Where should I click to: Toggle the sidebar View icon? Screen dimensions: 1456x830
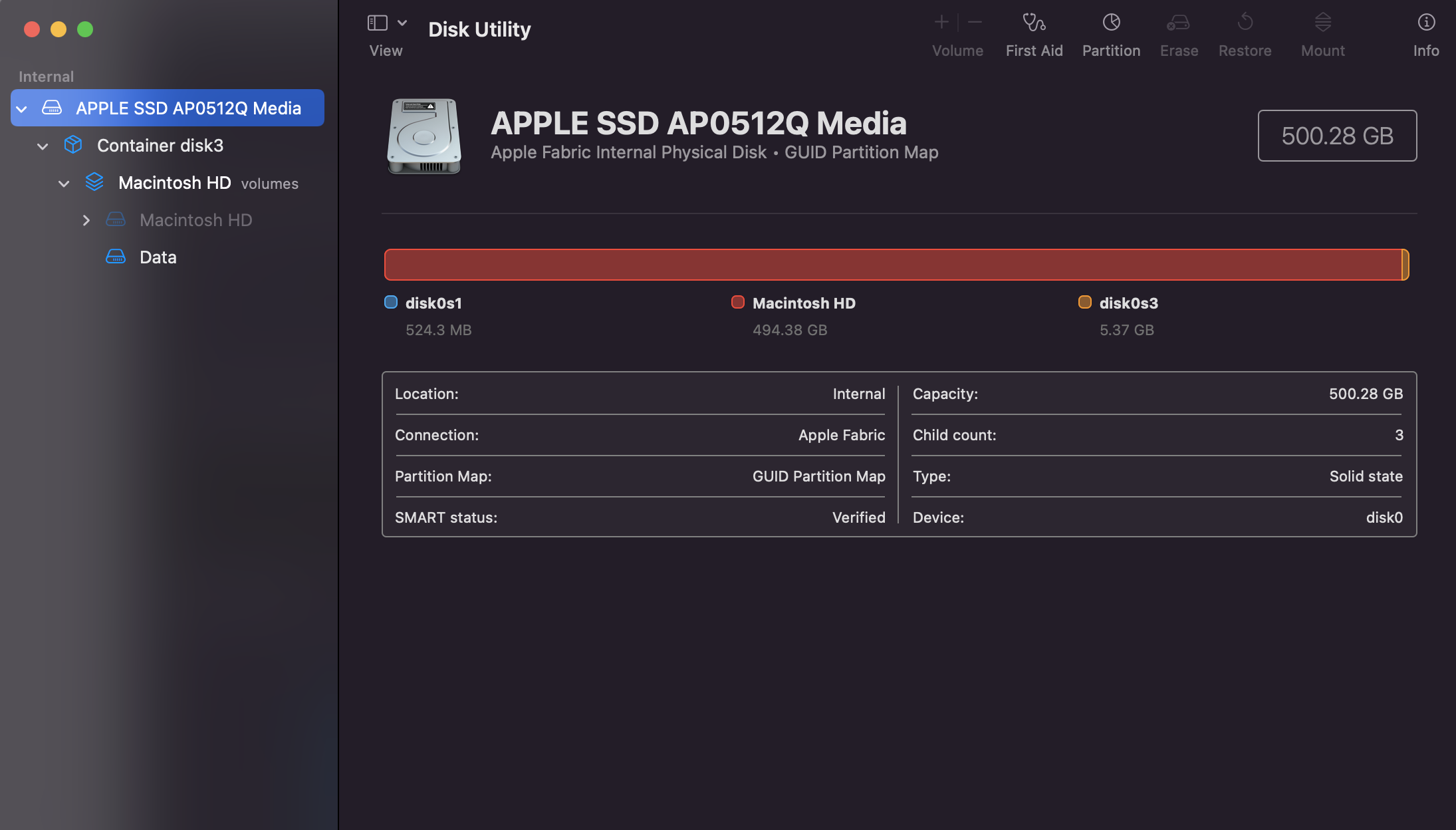pyautogui.click(x=377, y=23)
